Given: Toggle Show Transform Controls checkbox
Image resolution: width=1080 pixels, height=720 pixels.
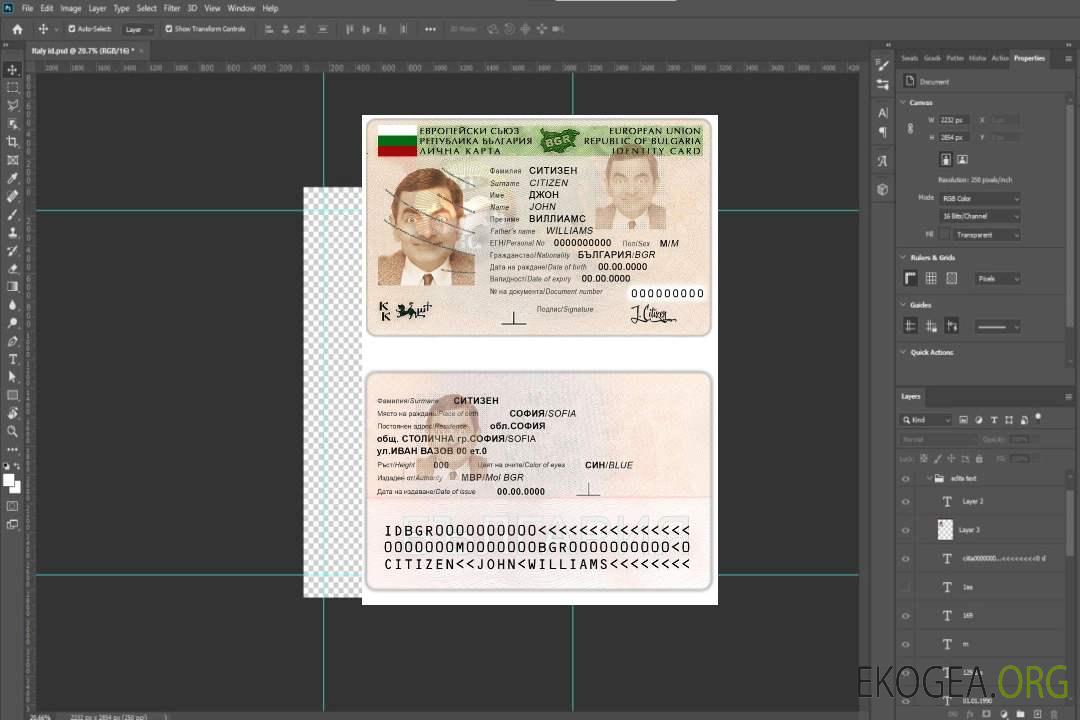Looking at the screenshot, I should tap(169, 29).
